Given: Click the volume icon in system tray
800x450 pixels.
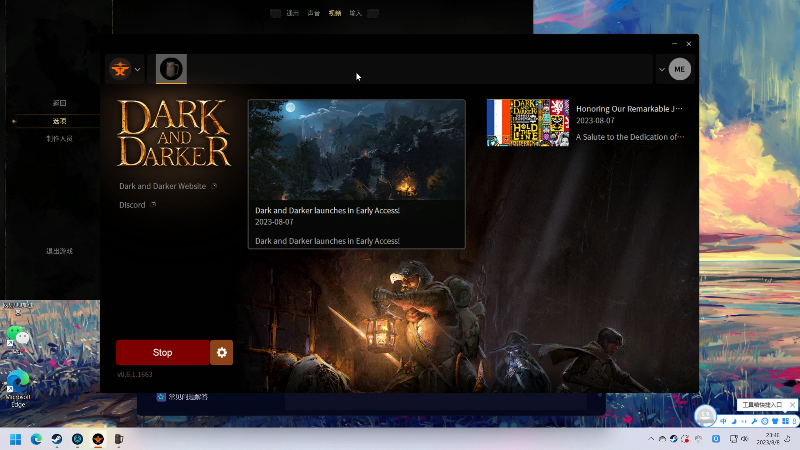Looking at the screenshot, I should click(x=744, y=439).
